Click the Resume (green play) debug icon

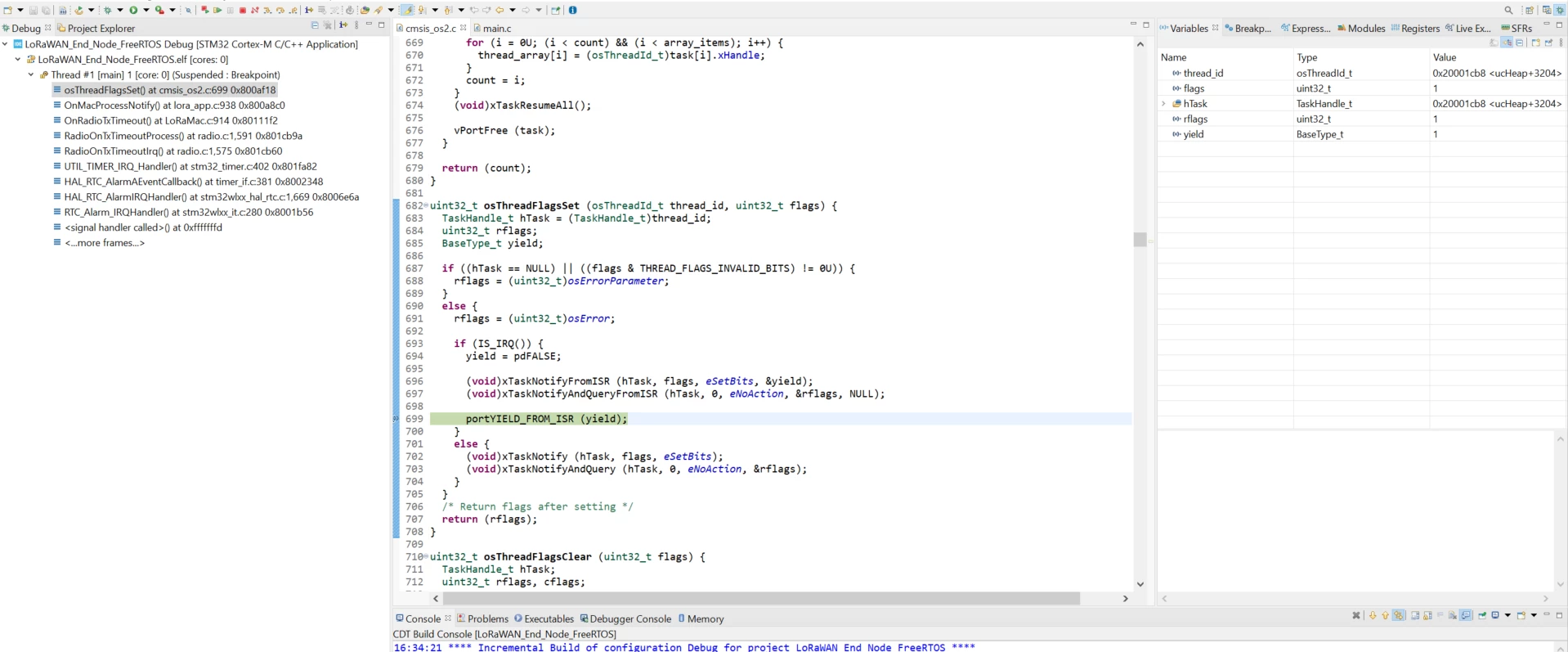coord(217,10)
